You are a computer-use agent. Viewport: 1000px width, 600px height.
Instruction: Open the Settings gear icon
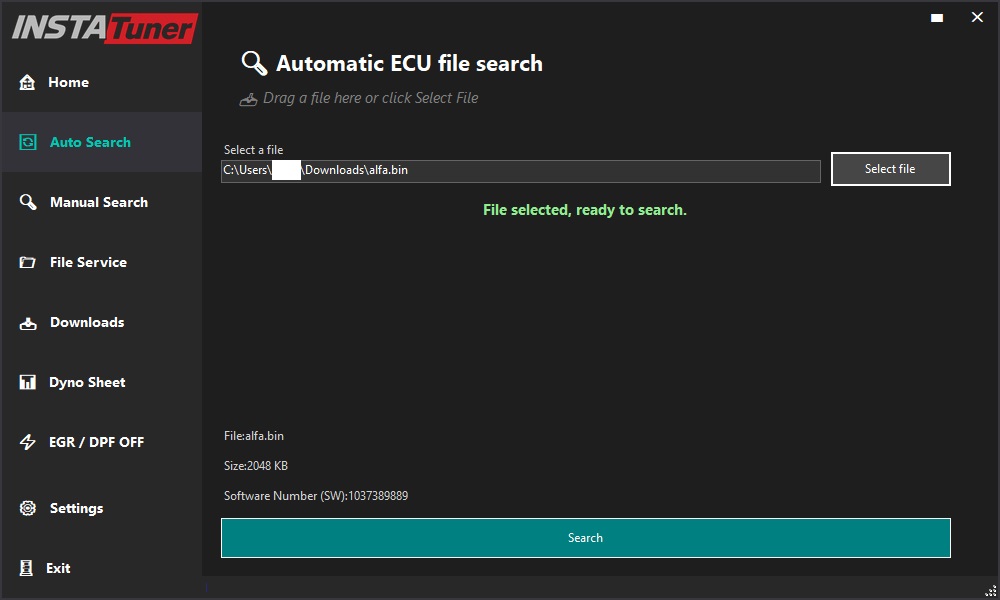pyautogui.click(x=28, y=508)
